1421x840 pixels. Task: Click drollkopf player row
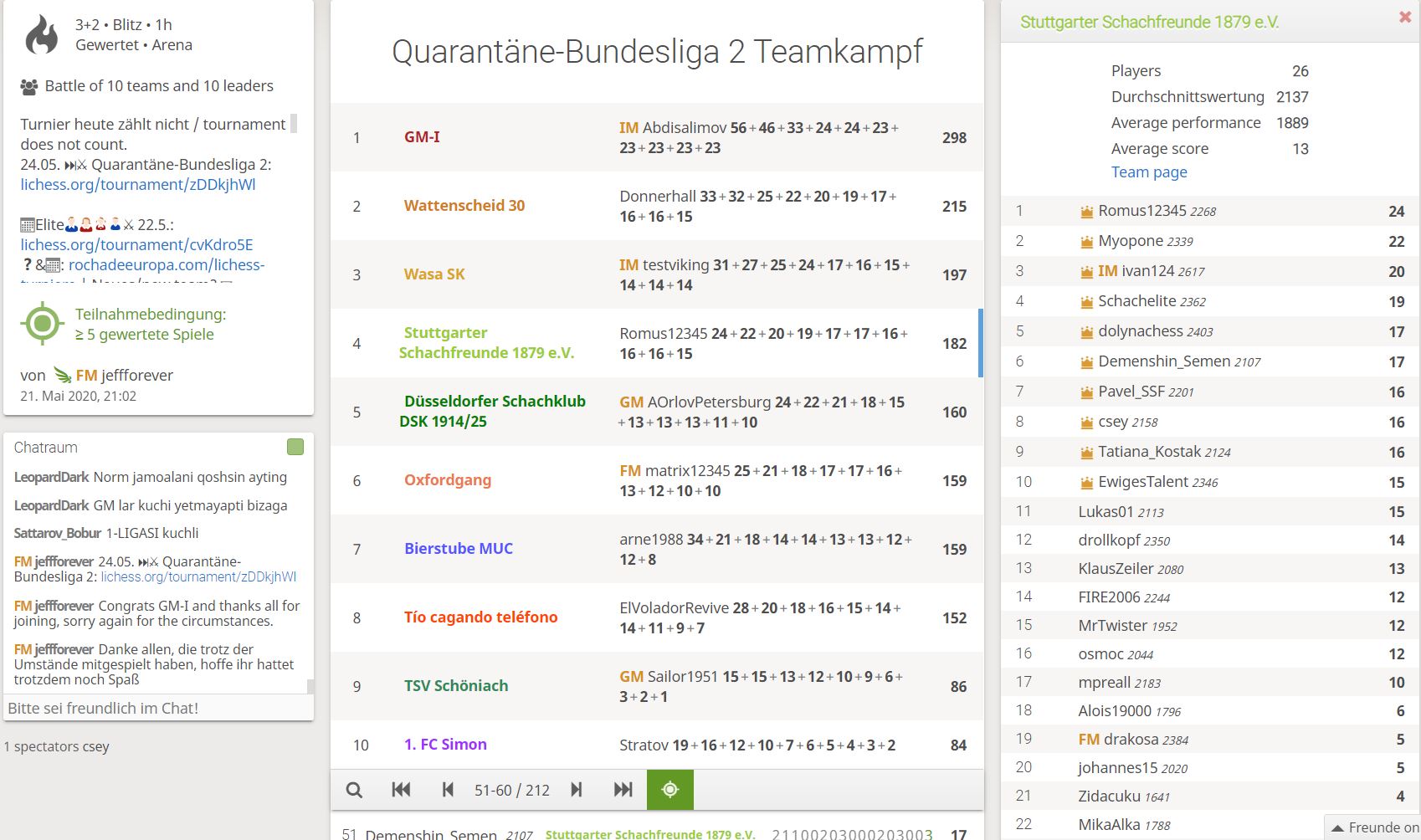(1210, 540)
